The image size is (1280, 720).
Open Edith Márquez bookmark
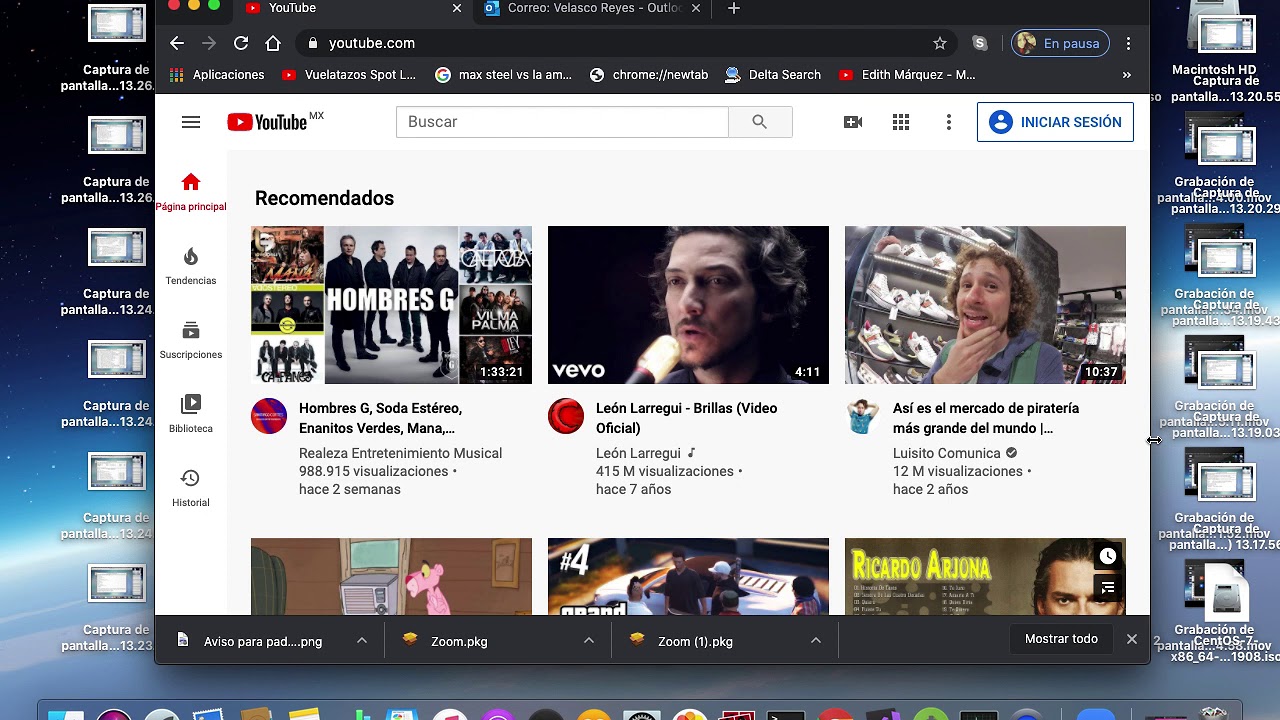click(907, 75)
